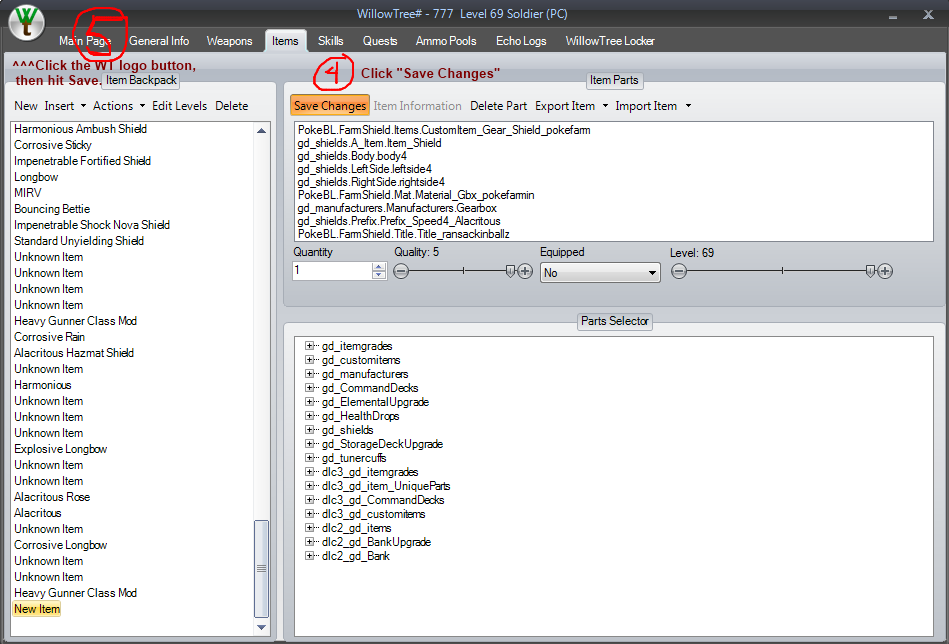Decrease Level with the minus button
Image resolution: width=949 pixels, height=644 pixels.
tap(679, 272)
